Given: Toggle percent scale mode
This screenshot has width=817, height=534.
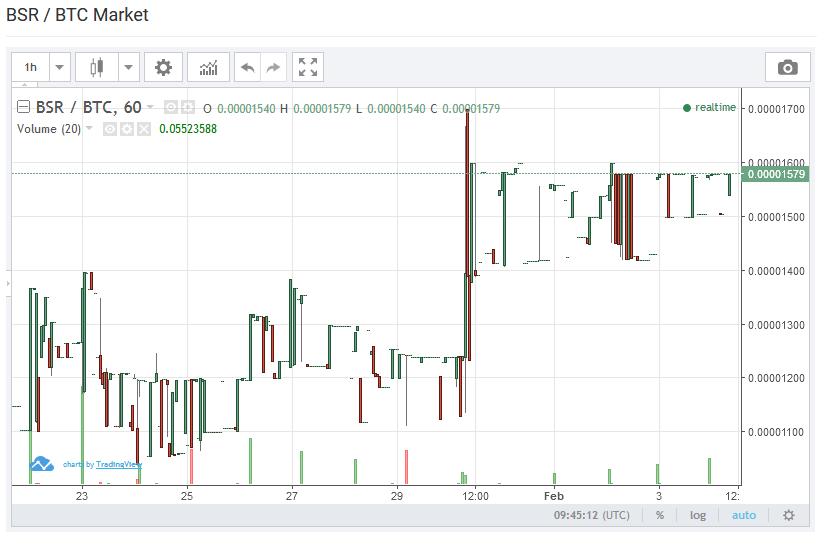Looking at the screenshot, I should [660, 515].
